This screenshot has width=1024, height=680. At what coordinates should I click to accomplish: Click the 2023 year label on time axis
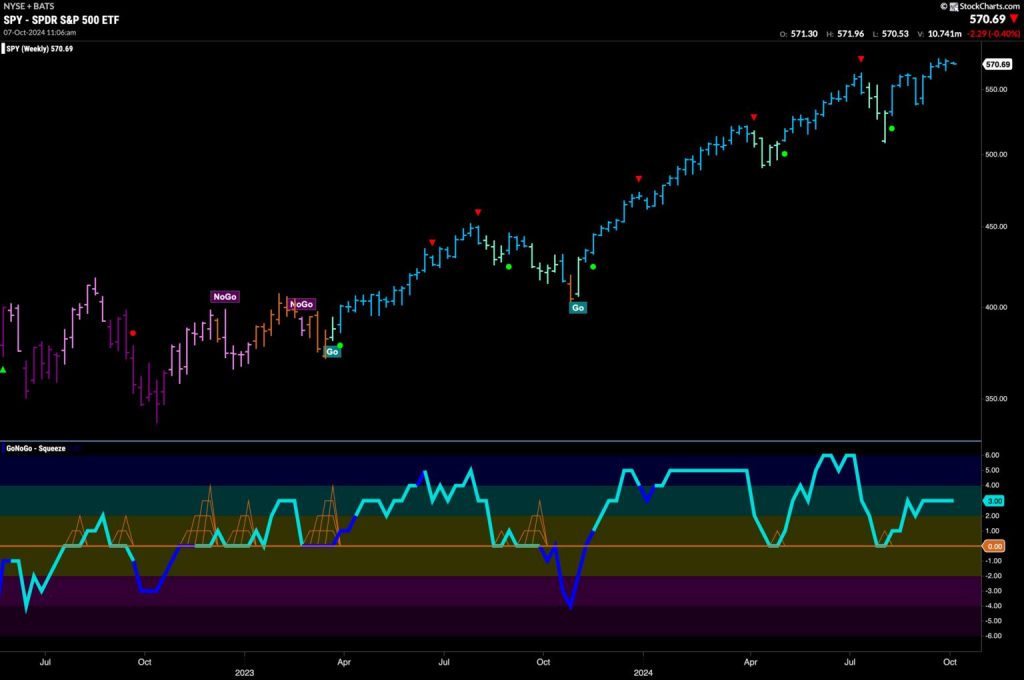[244, 673]
